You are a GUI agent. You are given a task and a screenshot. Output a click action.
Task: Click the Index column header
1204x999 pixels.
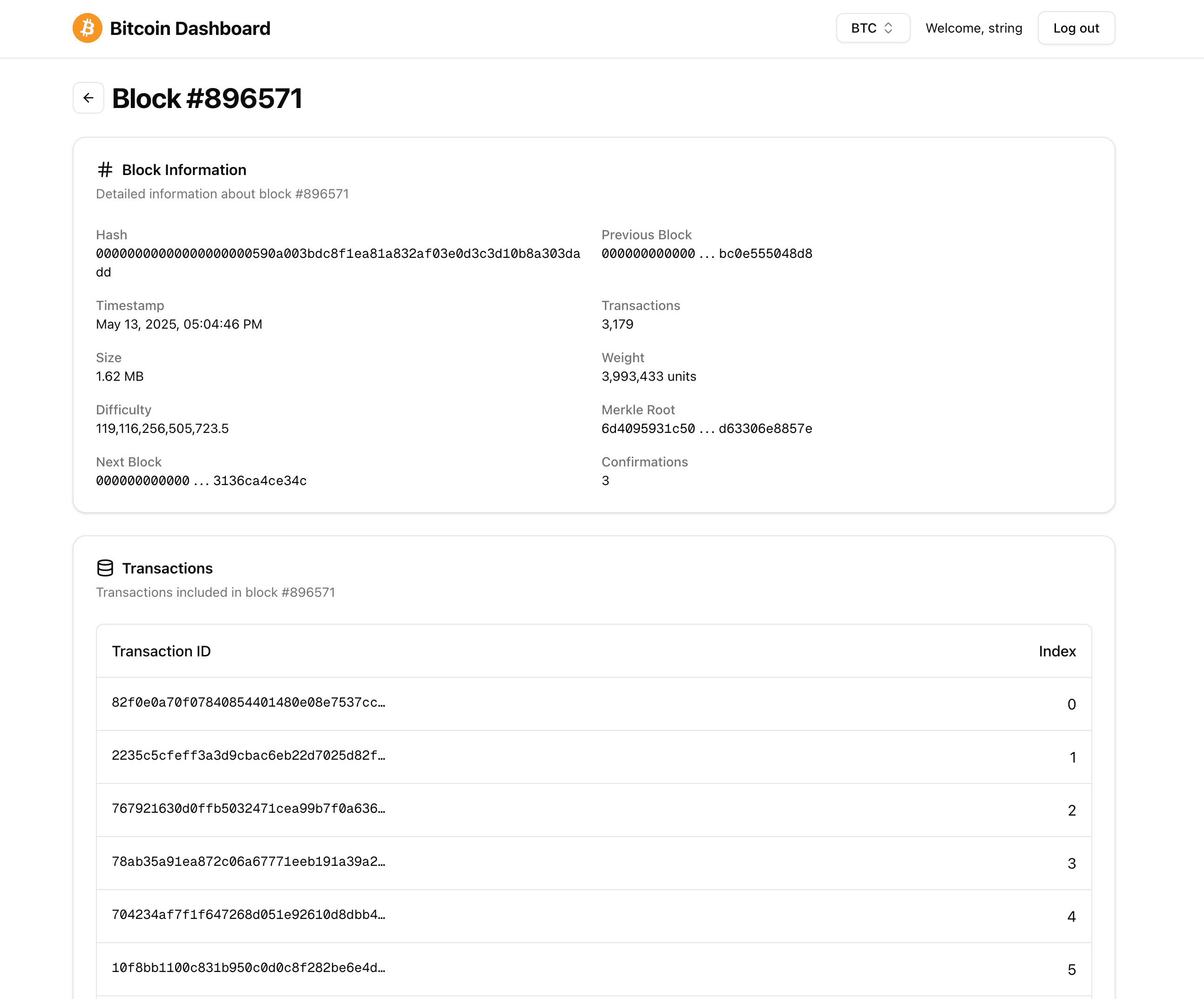pyautogui.click(x=1057, y=651)
